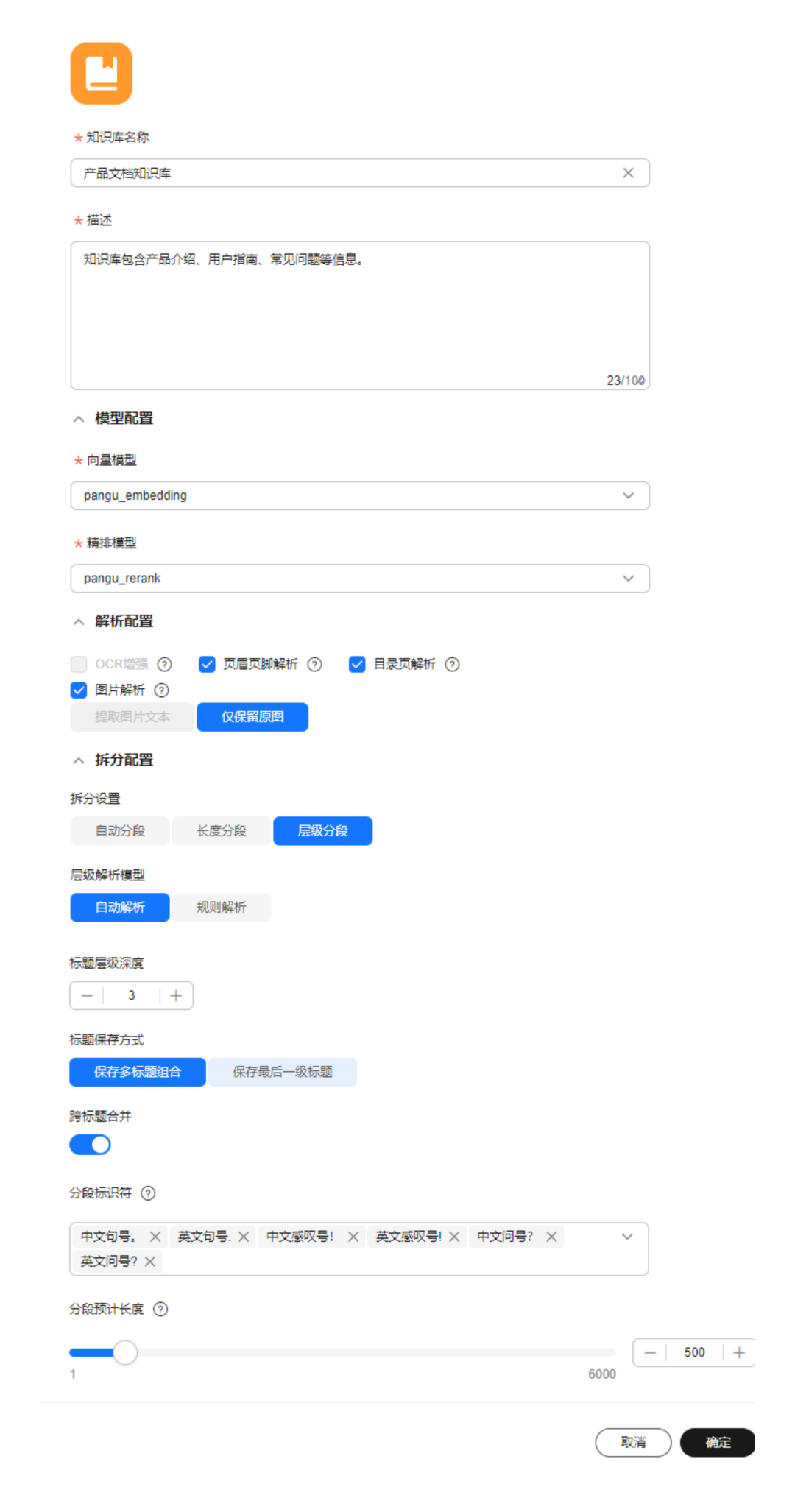The width and height of the screenshot is (795, 1512).
Task: Open the 向量模型 dropdown
Action: pos(360,495)
